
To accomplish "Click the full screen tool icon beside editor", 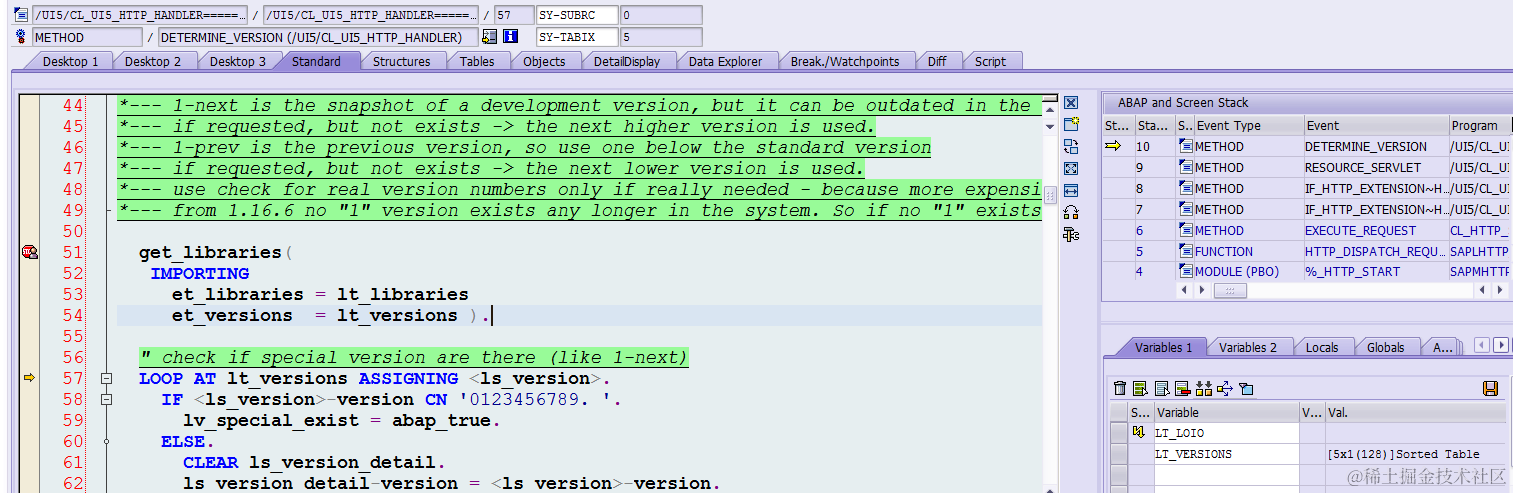I will pyautogui.click(x=1071, y=169).
